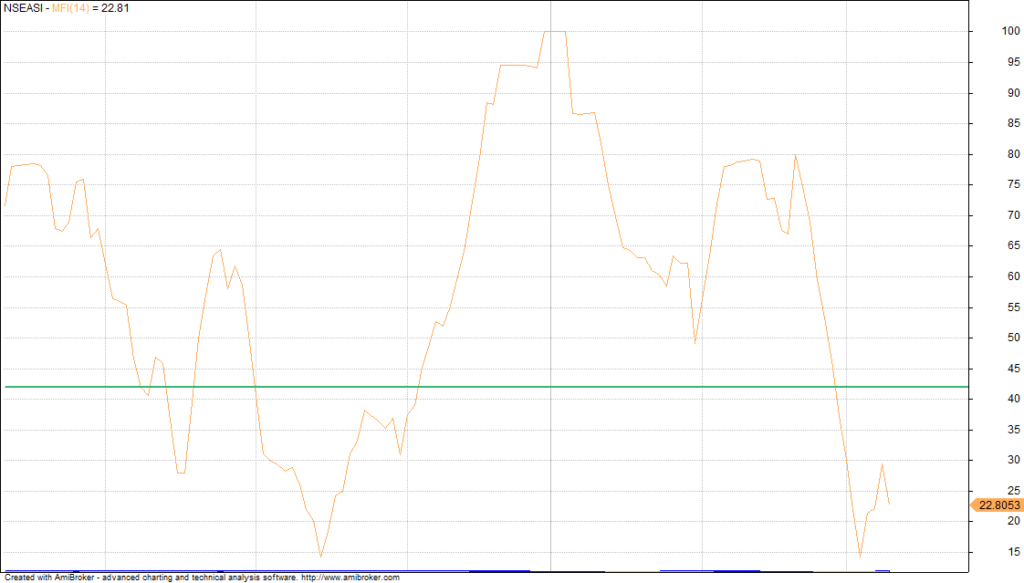Click the vertical cursor line mid-chart

tap(551, 300)
